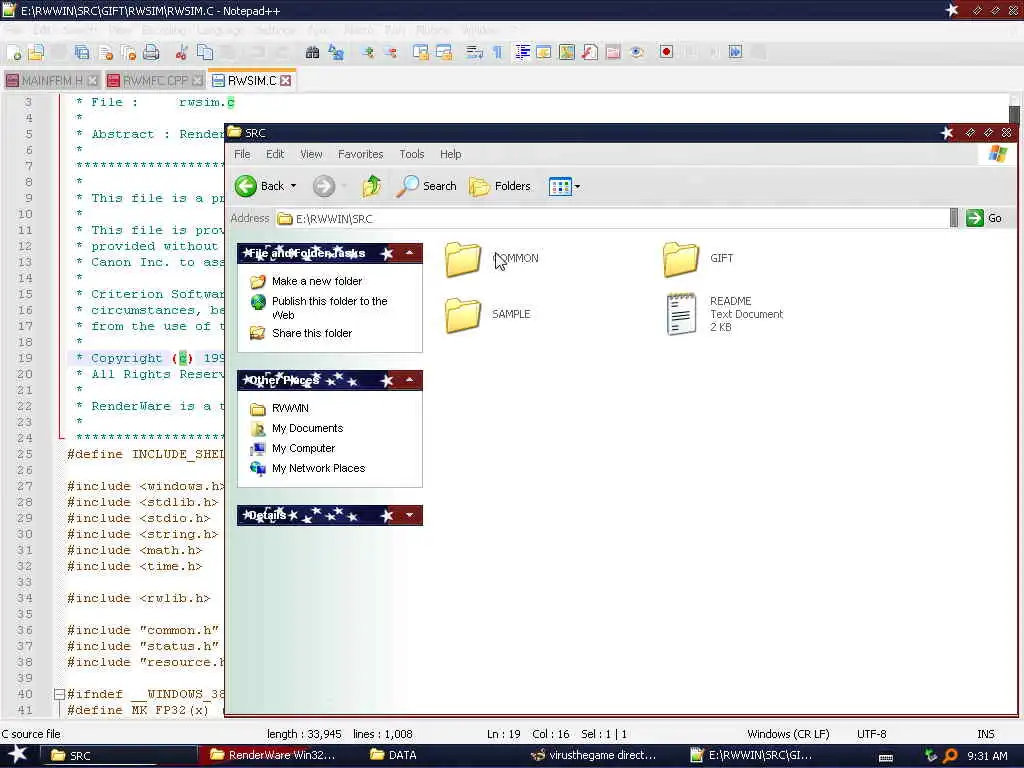This screenshot has width=1024, height=768.
Task: Click the Close All icon in Notepad++ toolbar
Action: [x=128, y=52]
